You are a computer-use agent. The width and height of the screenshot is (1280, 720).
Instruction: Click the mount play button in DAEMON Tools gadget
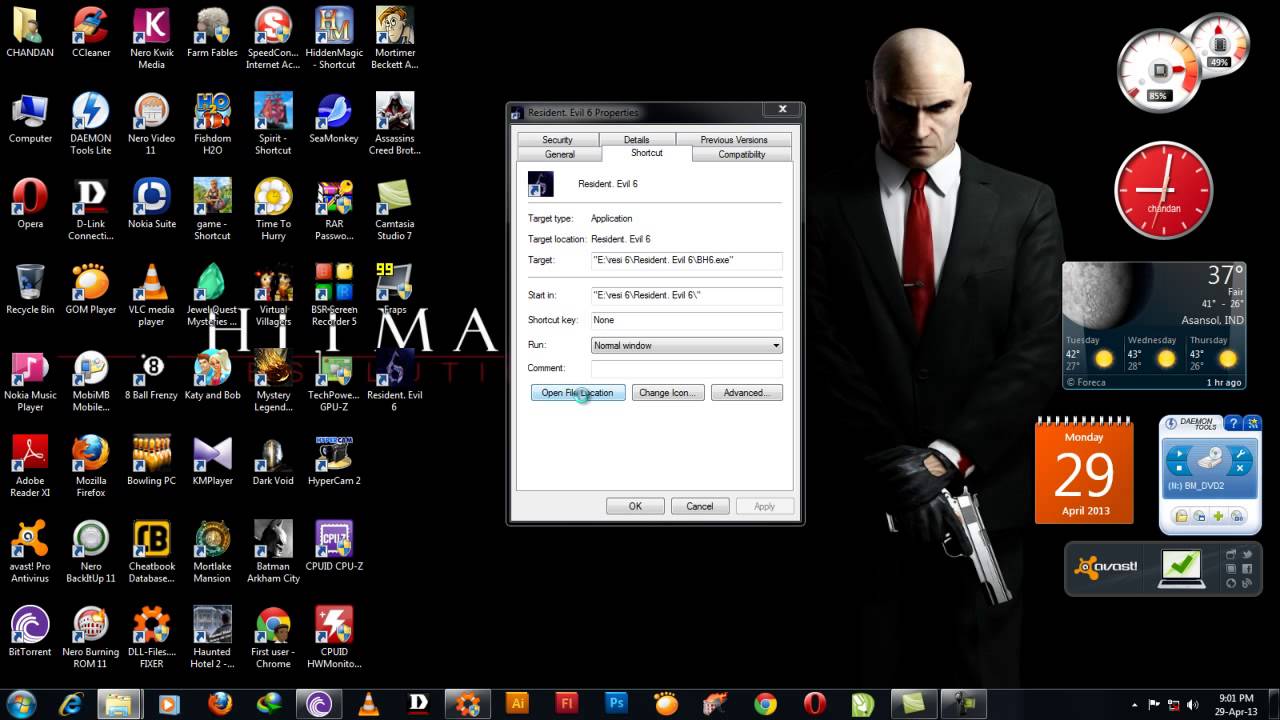point(1180,453)
